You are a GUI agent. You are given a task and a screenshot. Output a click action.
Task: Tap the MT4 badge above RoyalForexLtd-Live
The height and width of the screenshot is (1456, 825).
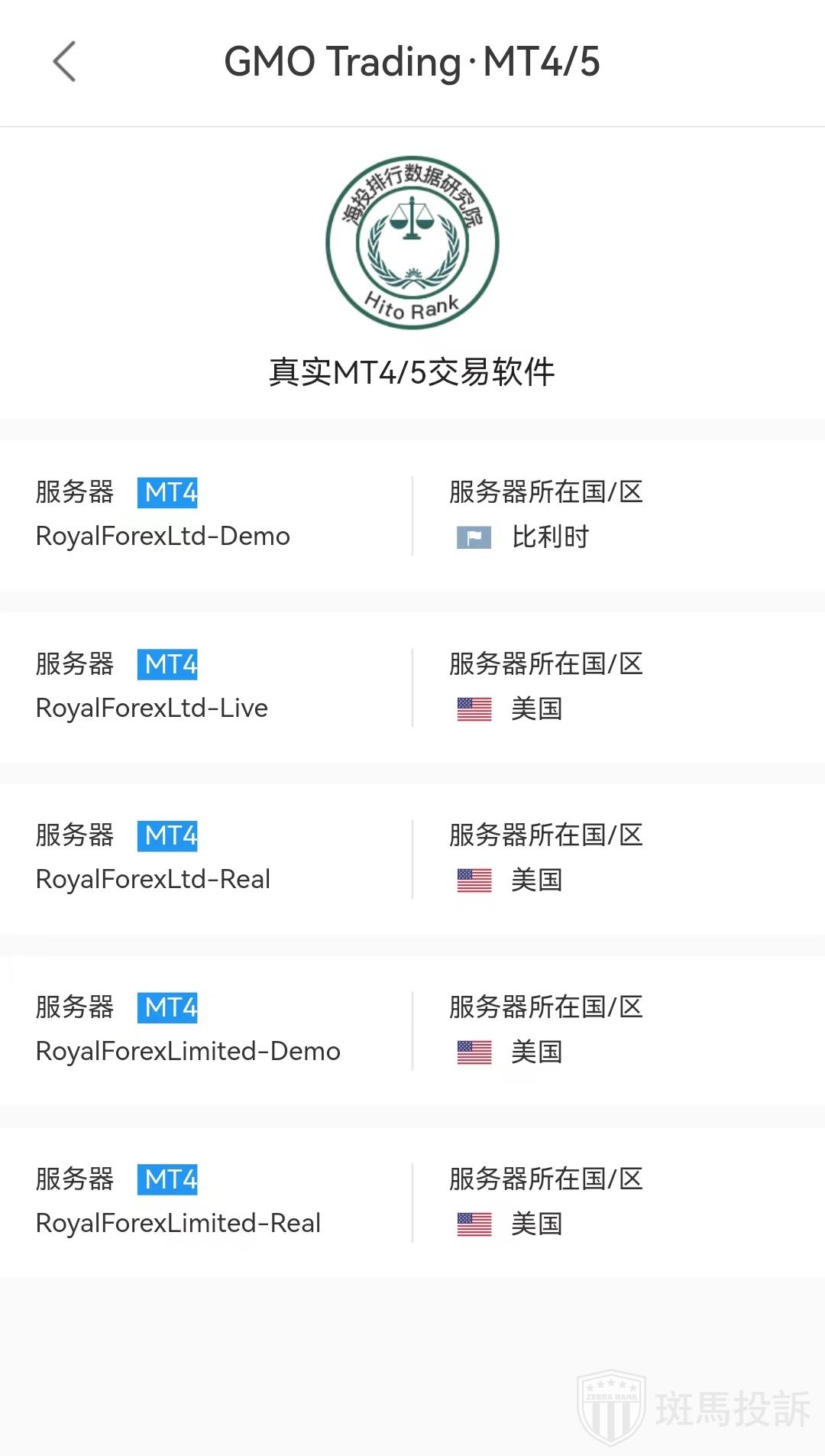[x=167, y=664]
